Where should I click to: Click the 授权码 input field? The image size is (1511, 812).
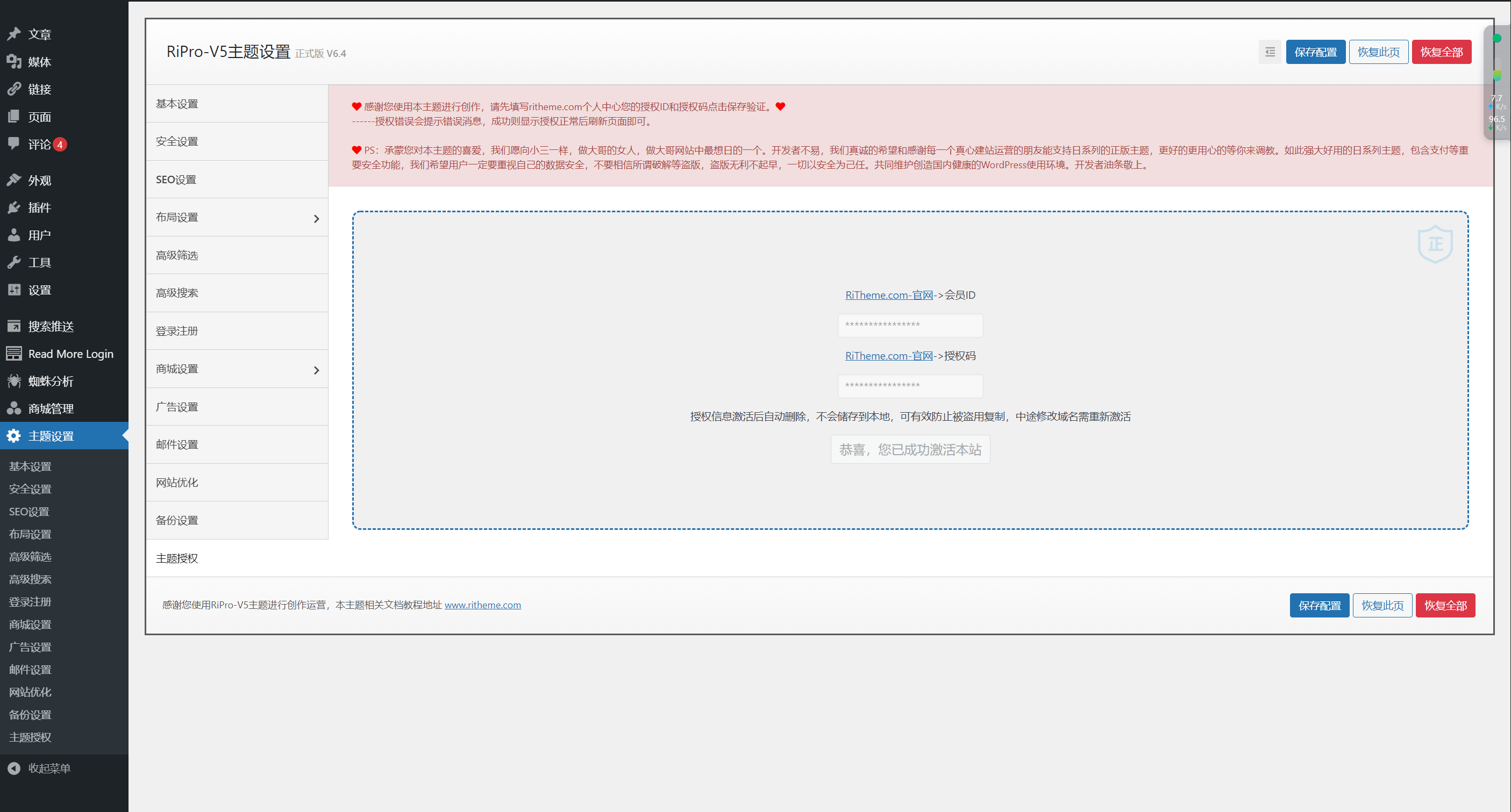click(910, 386)
